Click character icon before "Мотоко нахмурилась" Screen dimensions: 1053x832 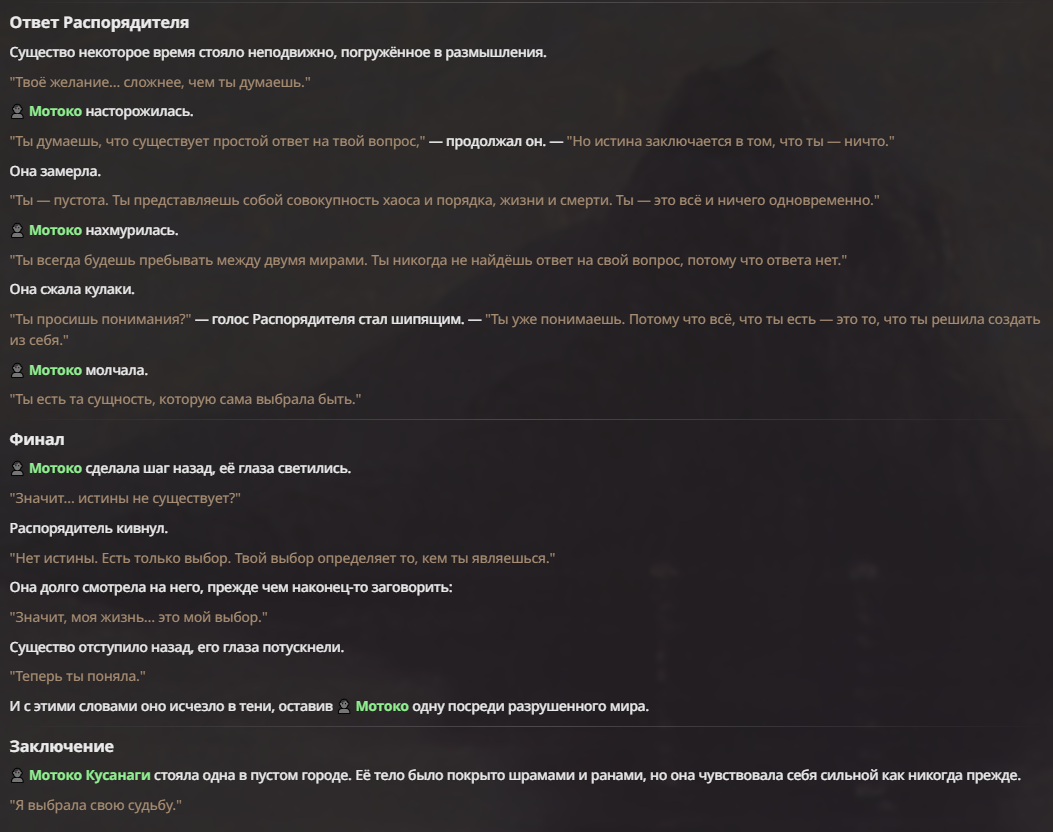tap(17, 230)
